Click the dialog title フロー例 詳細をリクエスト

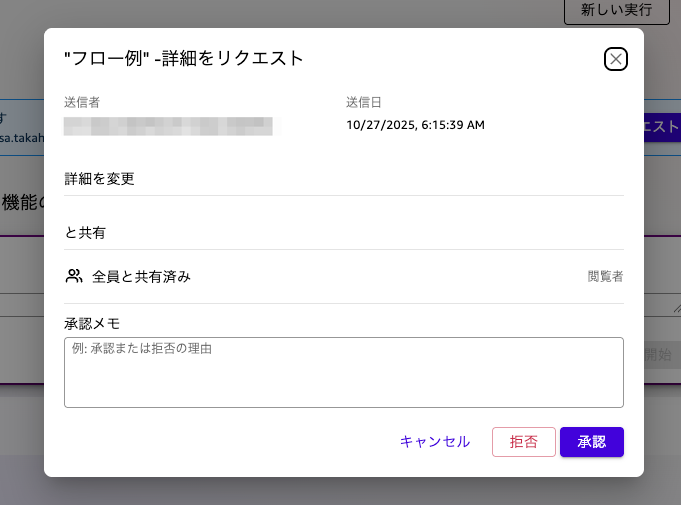[183, 59]
